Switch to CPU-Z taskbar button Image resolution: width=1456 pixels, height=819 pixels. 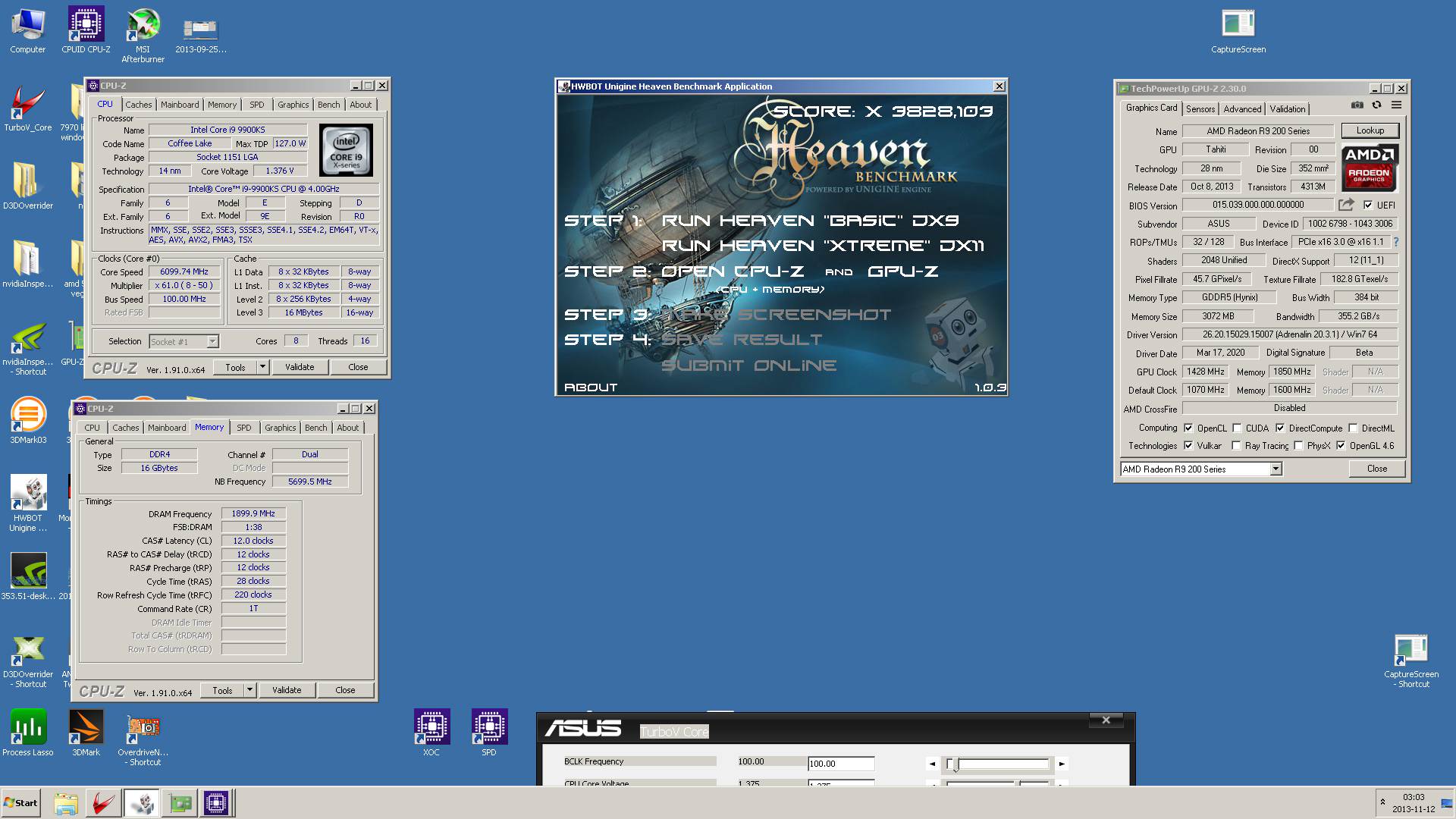pyautogui.click(x=215, y=803)
